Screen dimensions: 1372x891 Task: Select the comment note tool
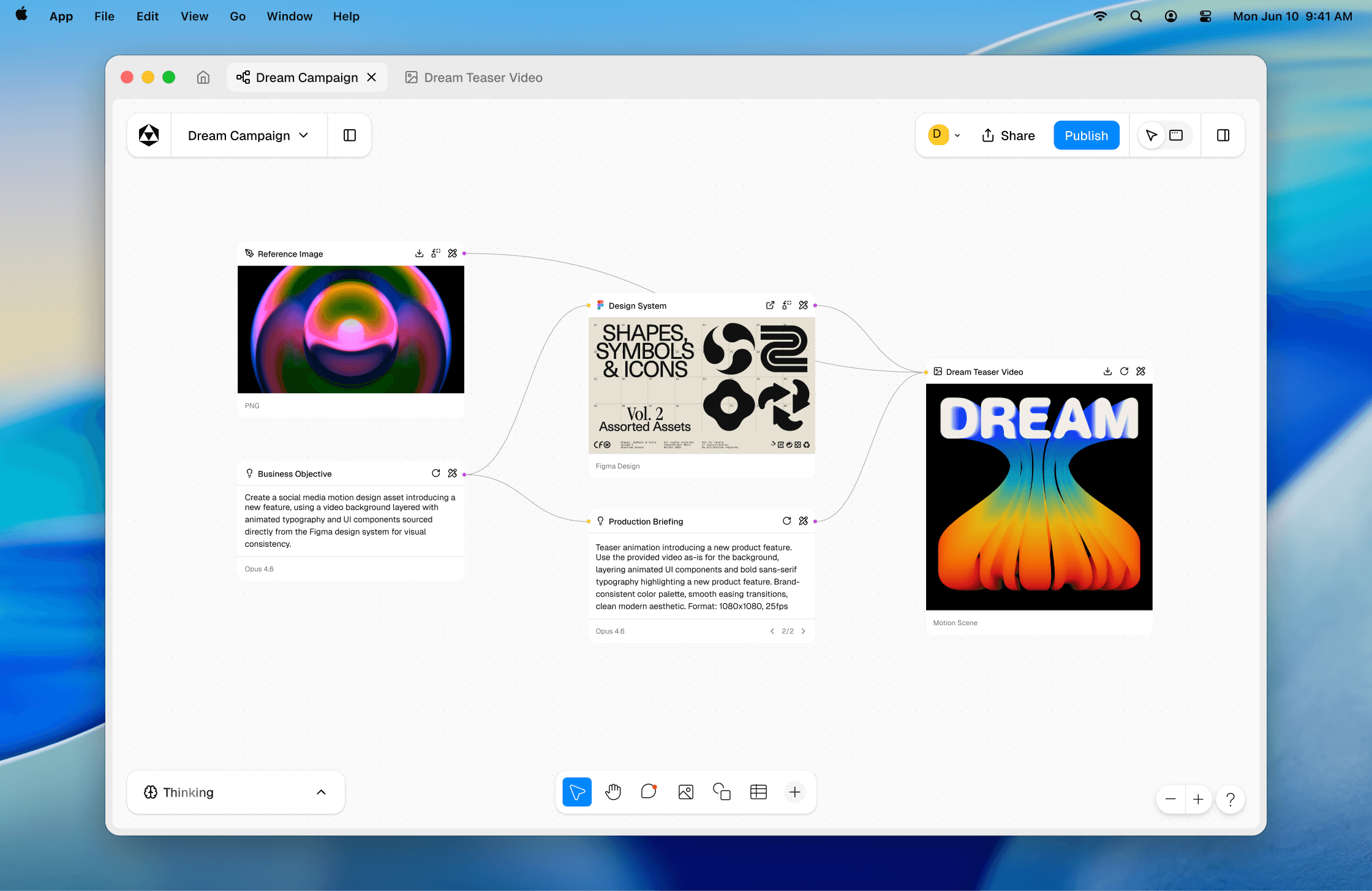[x=649, y=792]
